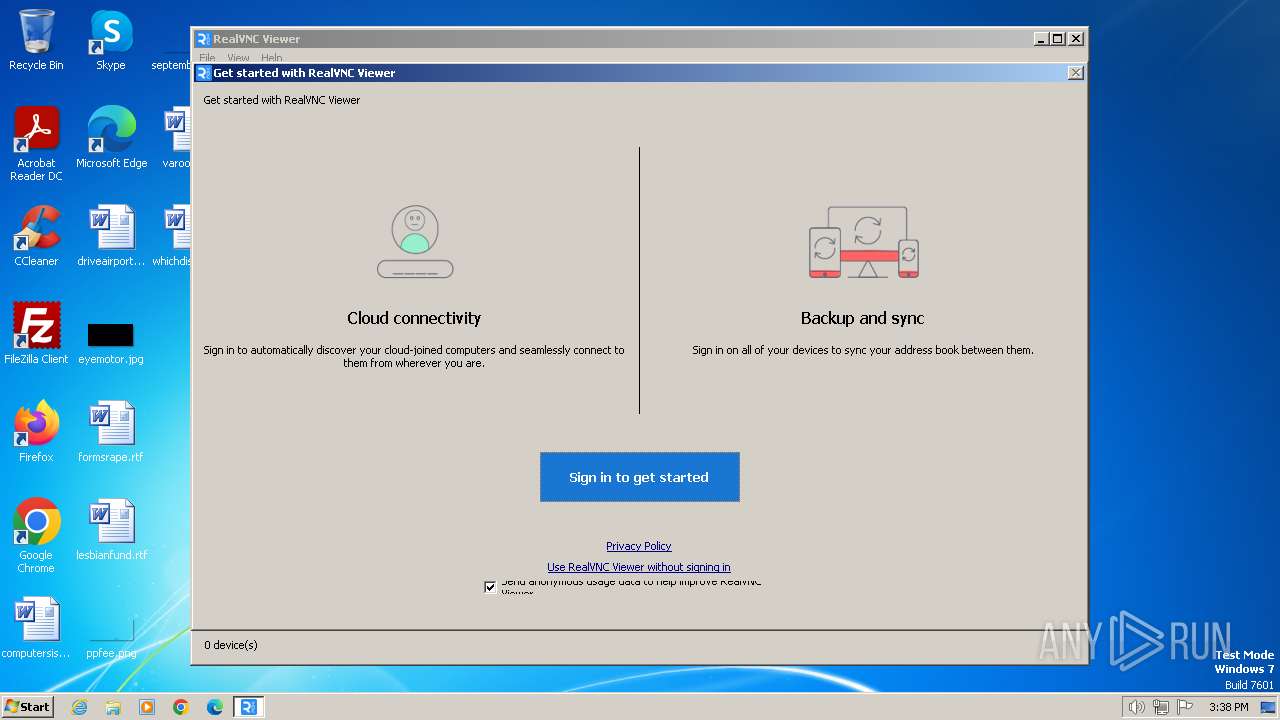Screen dimensions: 1280x720
Task: Minimize the RealVNC Viewer window
Action: (1041, 39)
